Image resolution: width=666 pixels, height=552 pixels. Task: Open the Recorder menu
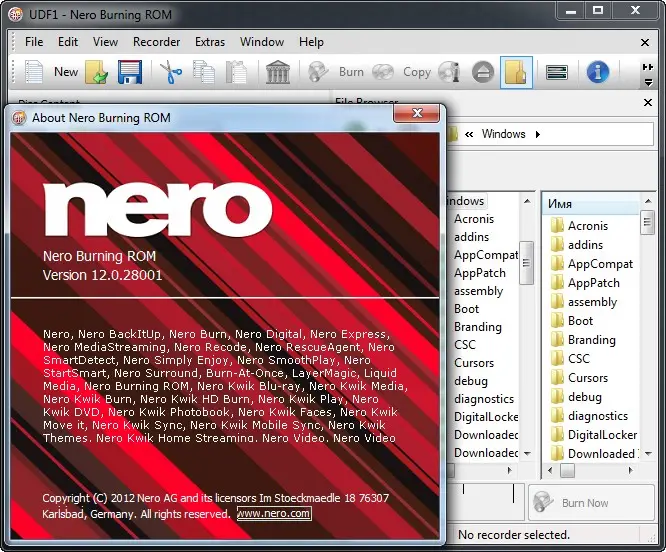[156, 42]
